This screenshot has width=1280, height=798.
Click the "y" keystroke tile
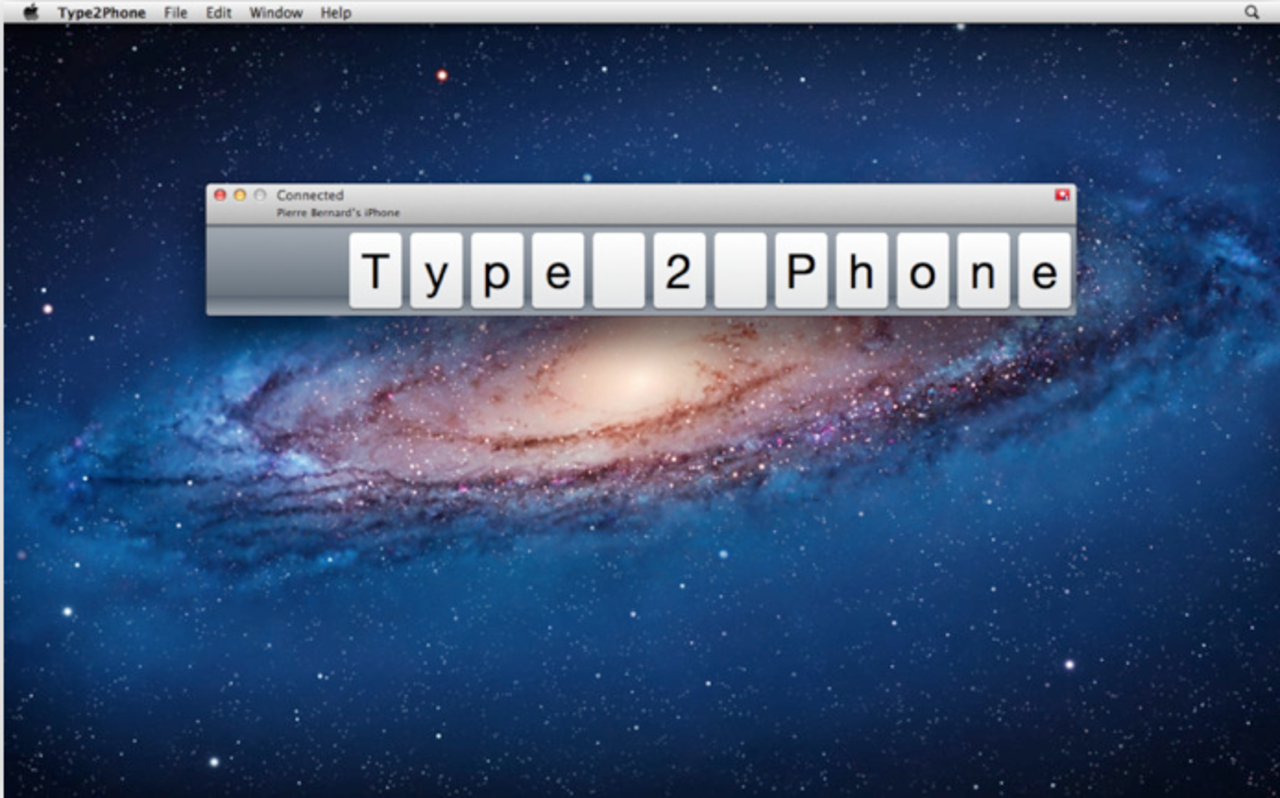pyautogui.click(x=435, y=270)
